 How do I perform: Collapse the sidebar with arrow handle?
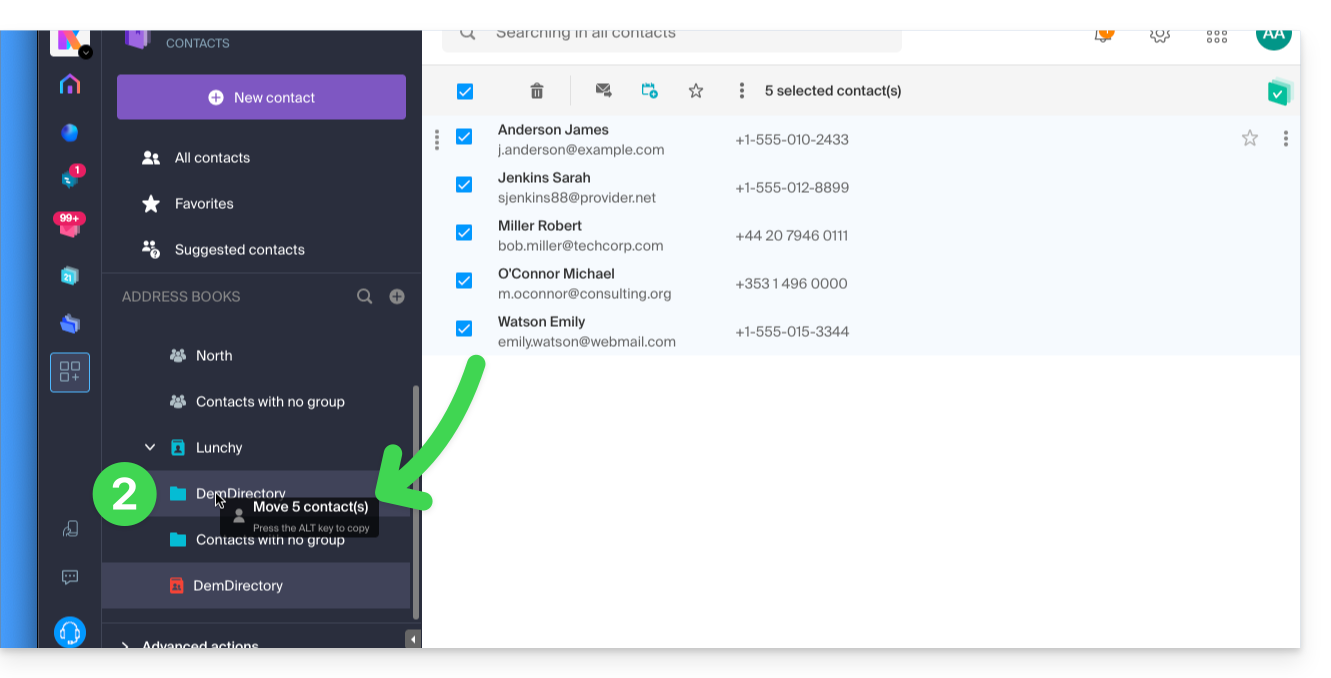click(x=412, y=639)
